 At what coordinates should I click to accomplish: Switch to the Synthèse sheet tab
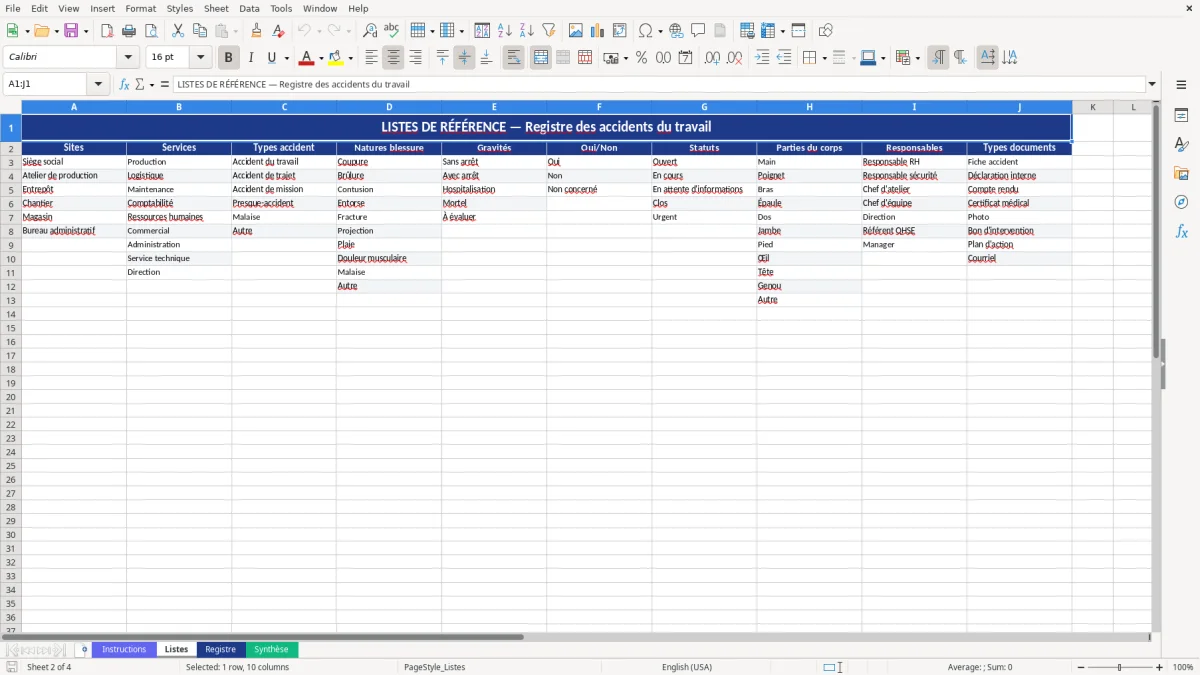[271, 650]
